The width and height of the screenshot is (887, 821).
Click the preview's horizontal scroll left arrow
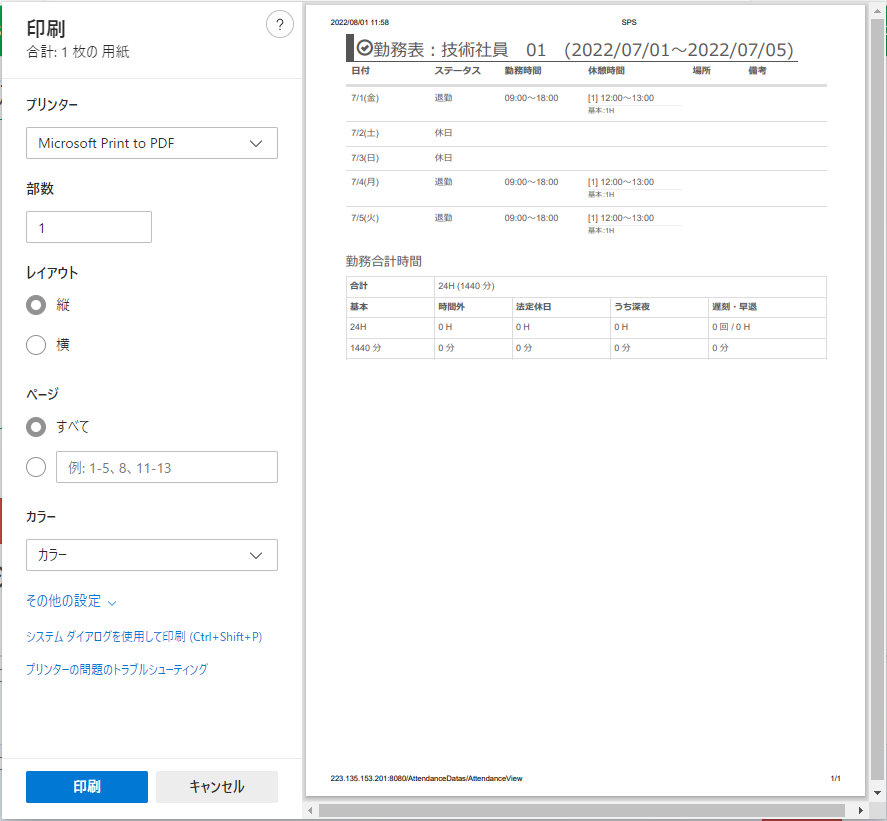311,809
